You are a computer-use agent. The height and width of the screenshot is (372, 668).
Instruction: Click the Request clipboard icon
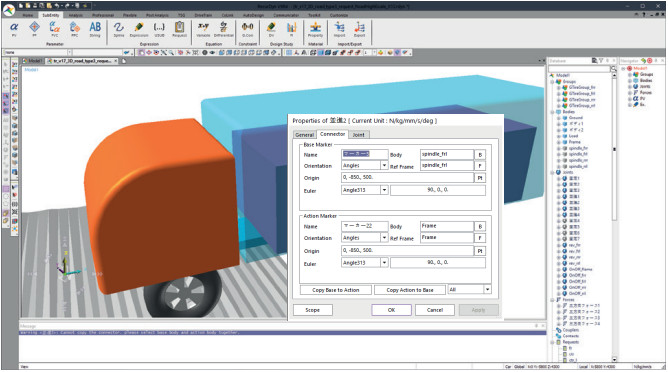point(179,29)
